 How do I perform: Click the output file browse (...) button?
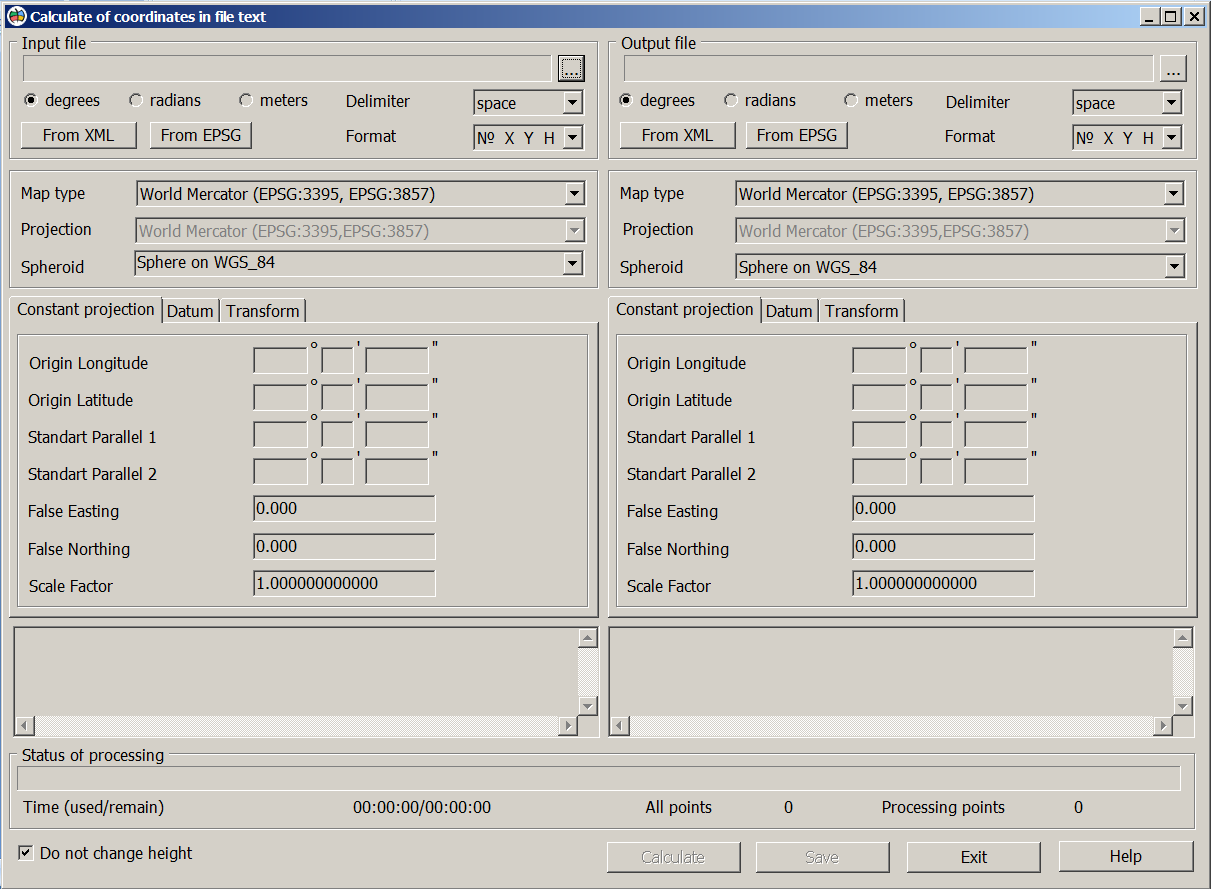click(1173, 69)
